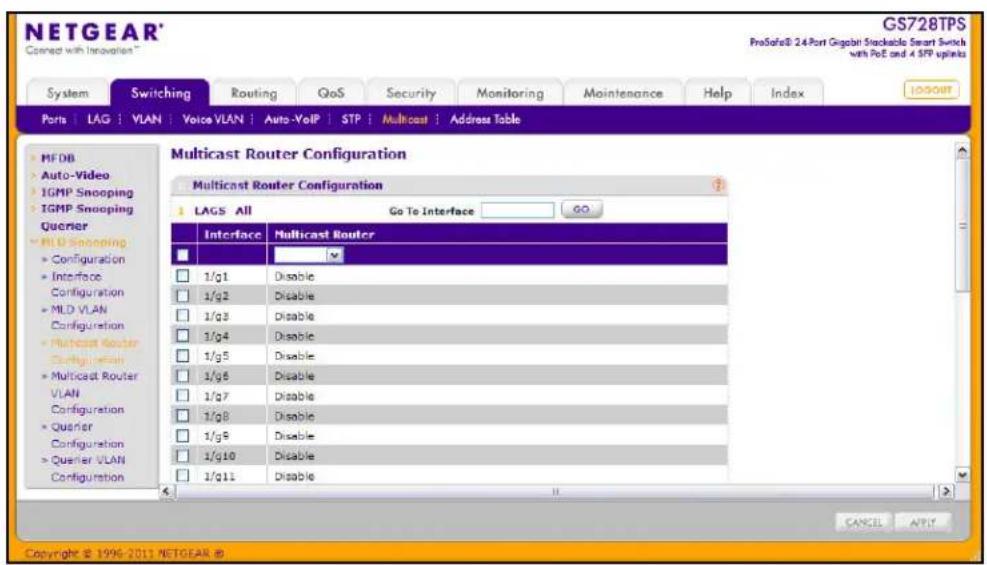Open Querier VLAN Configuration sidebar link

(x=87, y=468)
